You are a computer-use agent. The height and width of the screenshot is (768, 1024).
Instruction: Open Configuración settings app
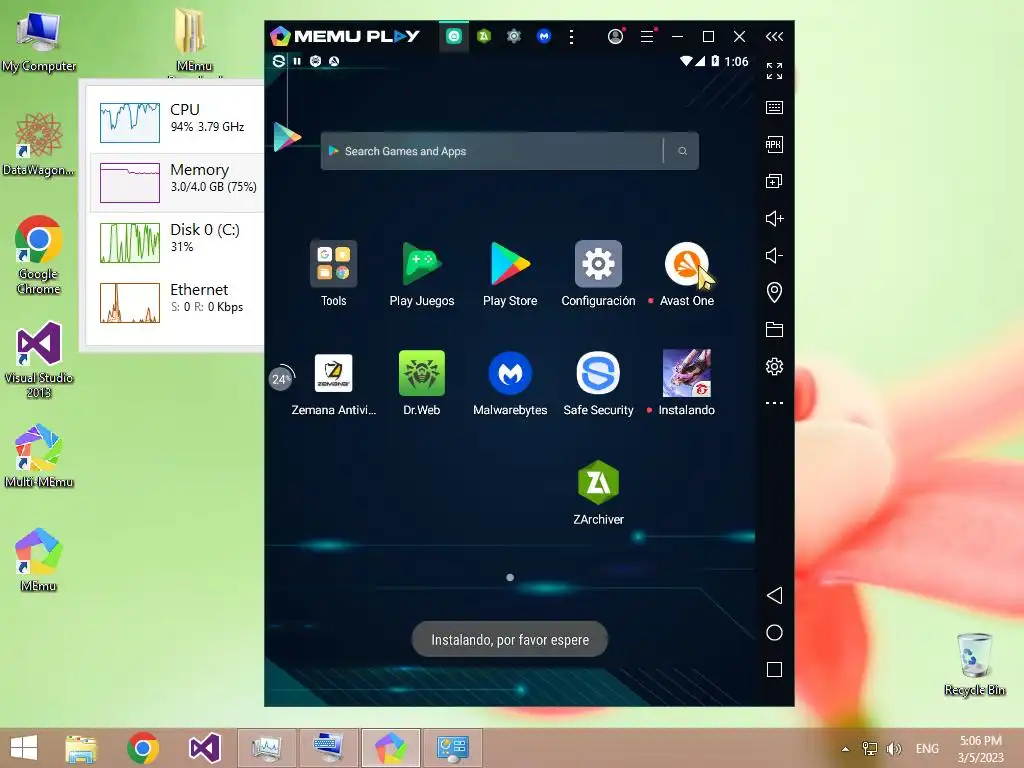click(598, 264)
